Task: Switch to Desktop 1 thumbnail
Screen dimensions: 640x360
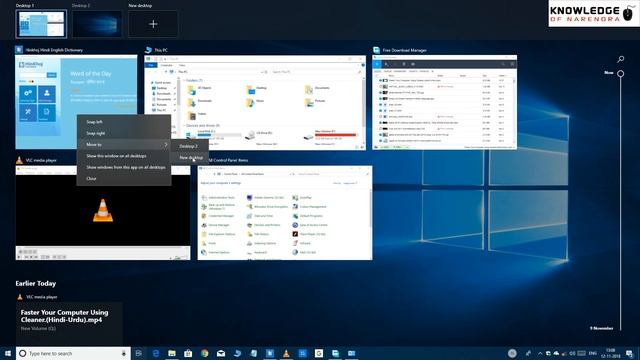Action: click(x=41, y=24)
